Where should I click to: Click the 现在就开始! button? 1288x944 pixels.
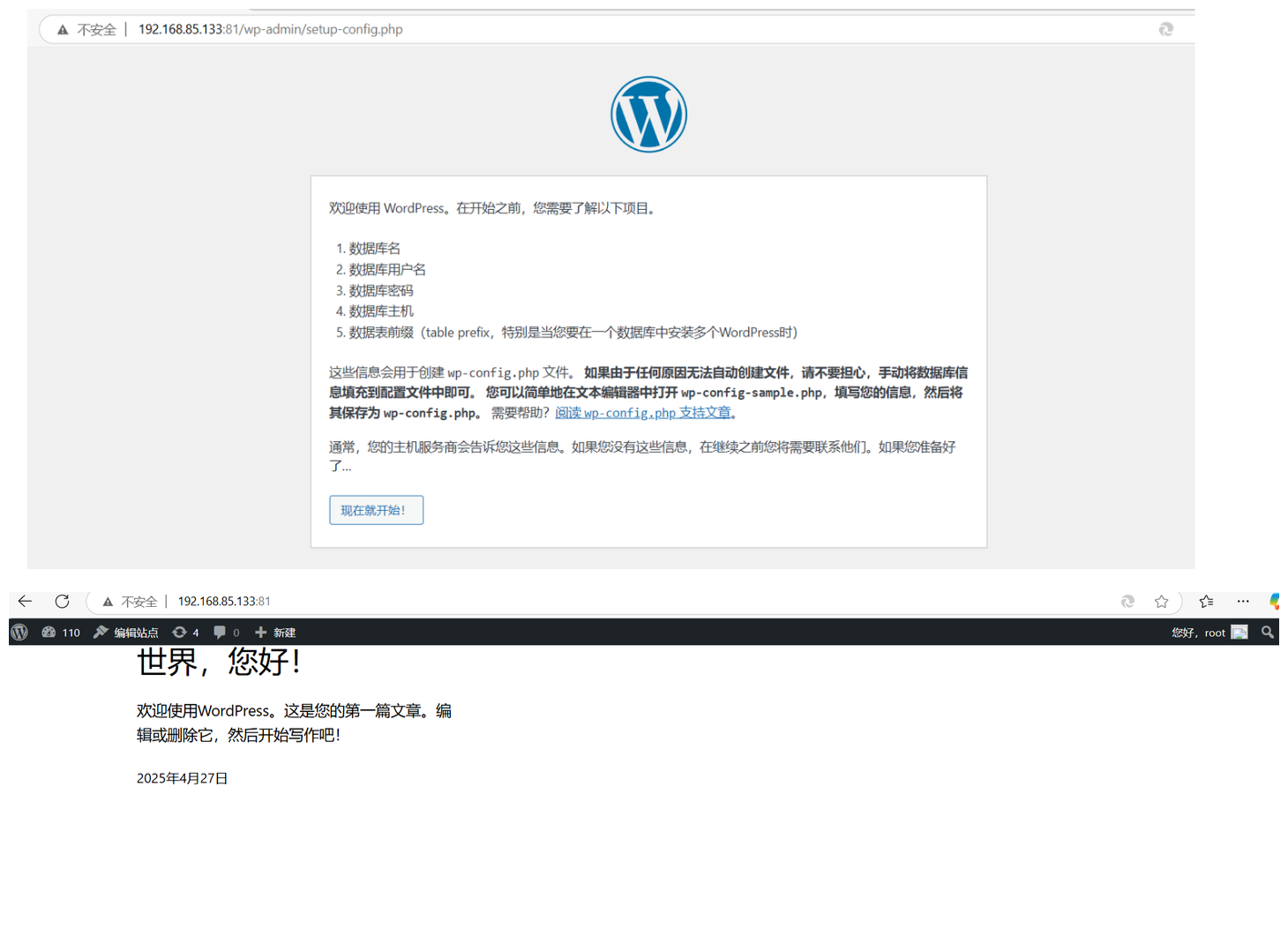pyautogui.click(x=376, y=510)
